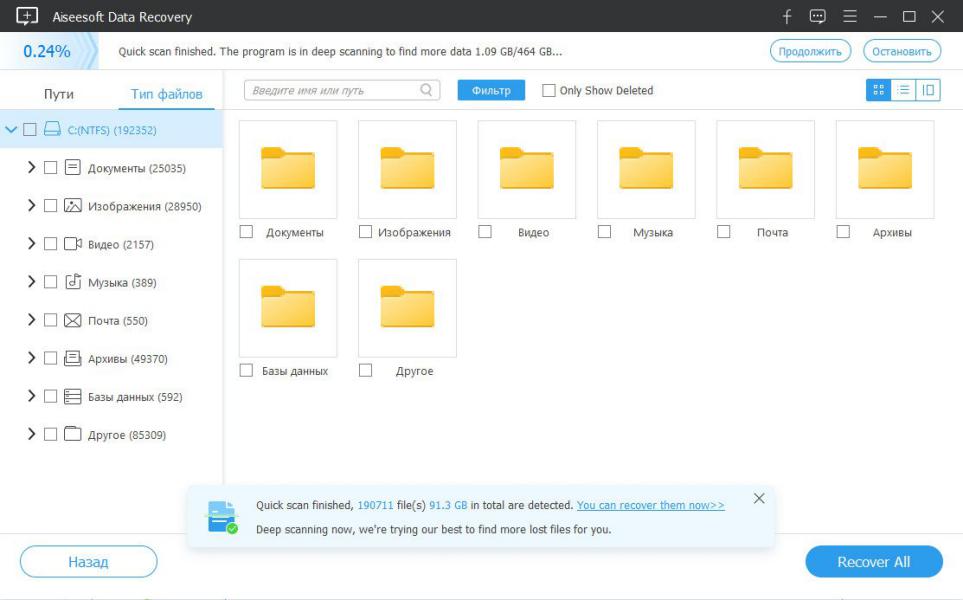Switch to the Тип файлов tab
The height and width of the screenshot is (600, 963).
point(166,94)
